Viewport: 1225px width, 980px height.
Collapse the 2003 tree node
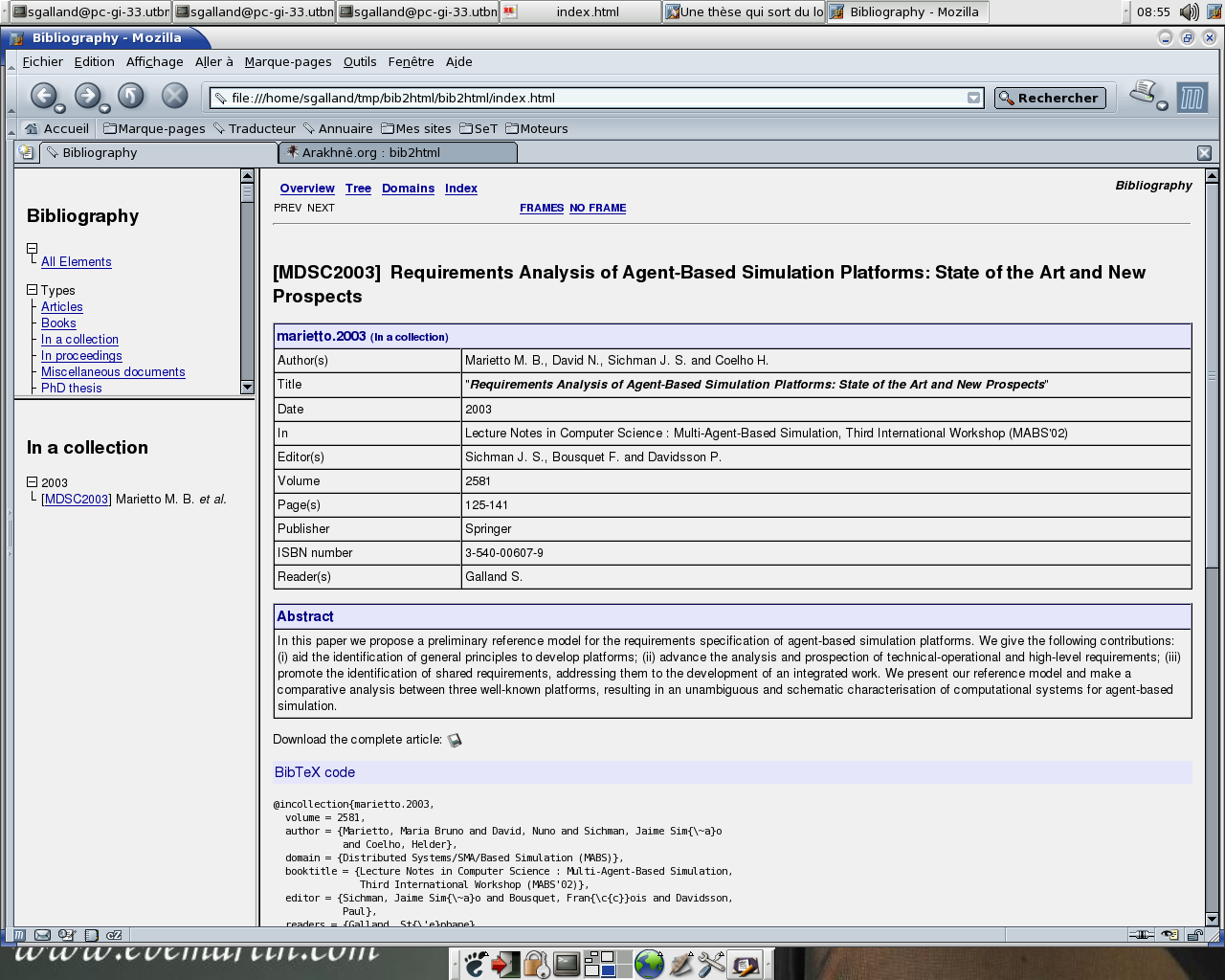tap(32, 482)
